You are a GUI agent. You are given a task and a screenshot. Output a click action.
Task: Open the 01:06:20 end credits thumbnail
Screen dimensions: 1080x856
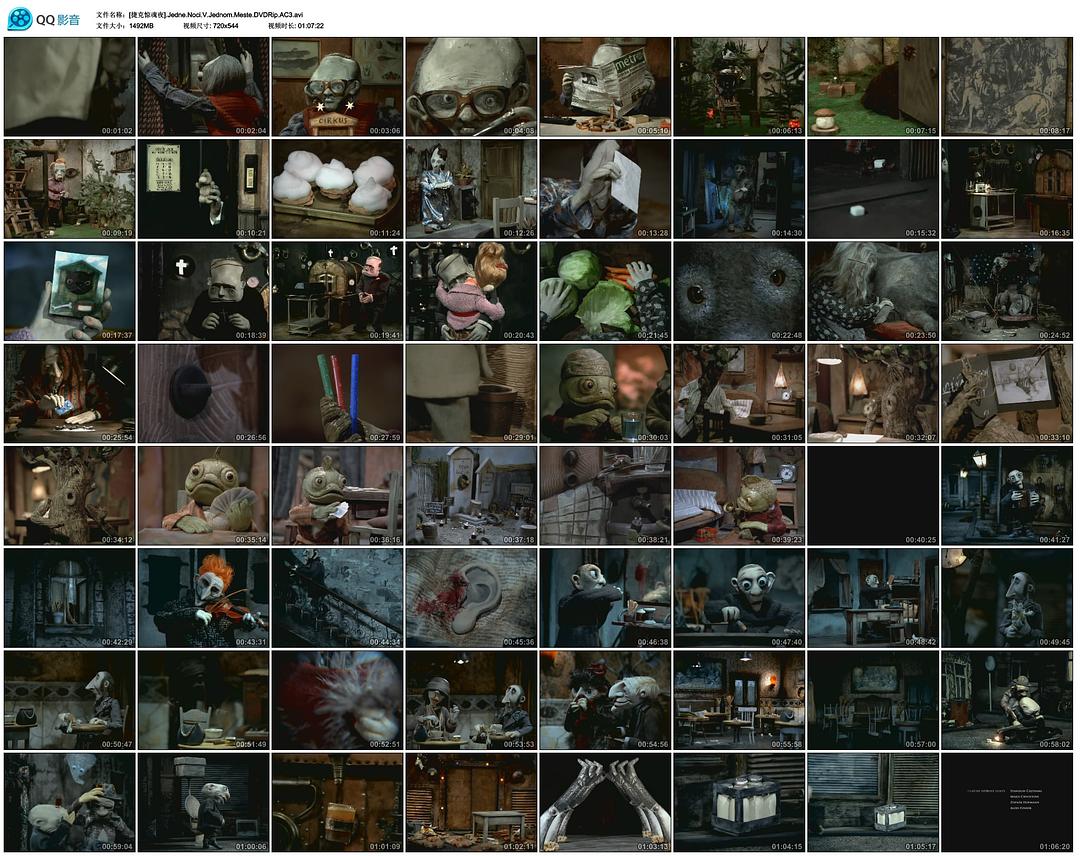click(x=1007, y=802)
